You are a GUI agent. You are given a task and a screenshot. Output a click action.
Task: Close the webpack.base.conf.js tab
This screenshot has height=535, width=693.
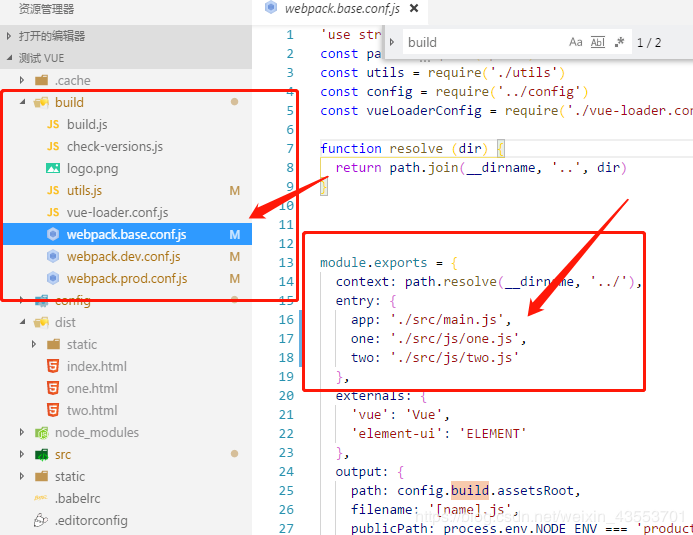click(x=414, y=8)
